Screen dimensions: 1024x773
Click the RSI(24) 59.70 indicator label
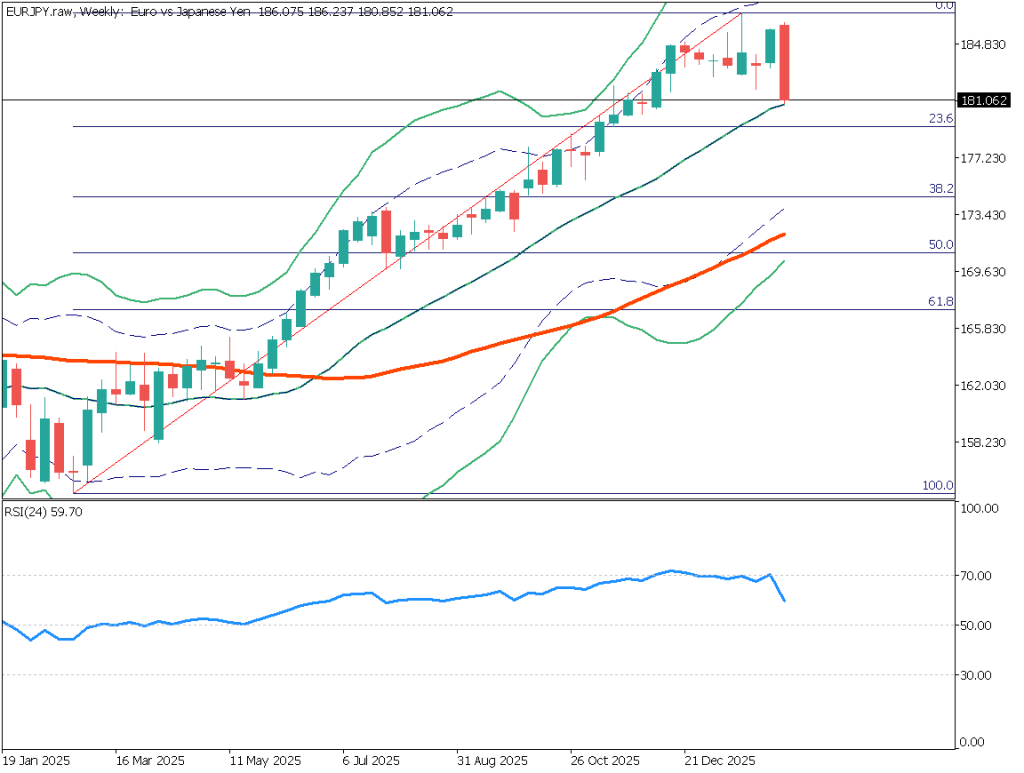coord(43,513)
